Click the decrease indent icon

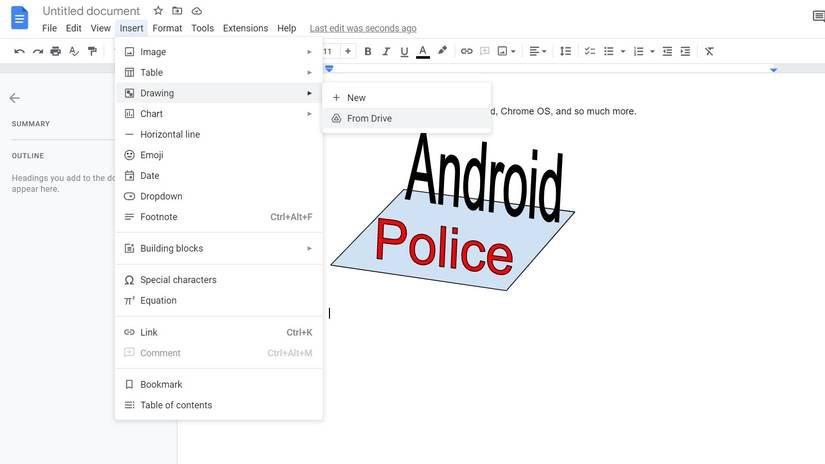coord(667,51)
